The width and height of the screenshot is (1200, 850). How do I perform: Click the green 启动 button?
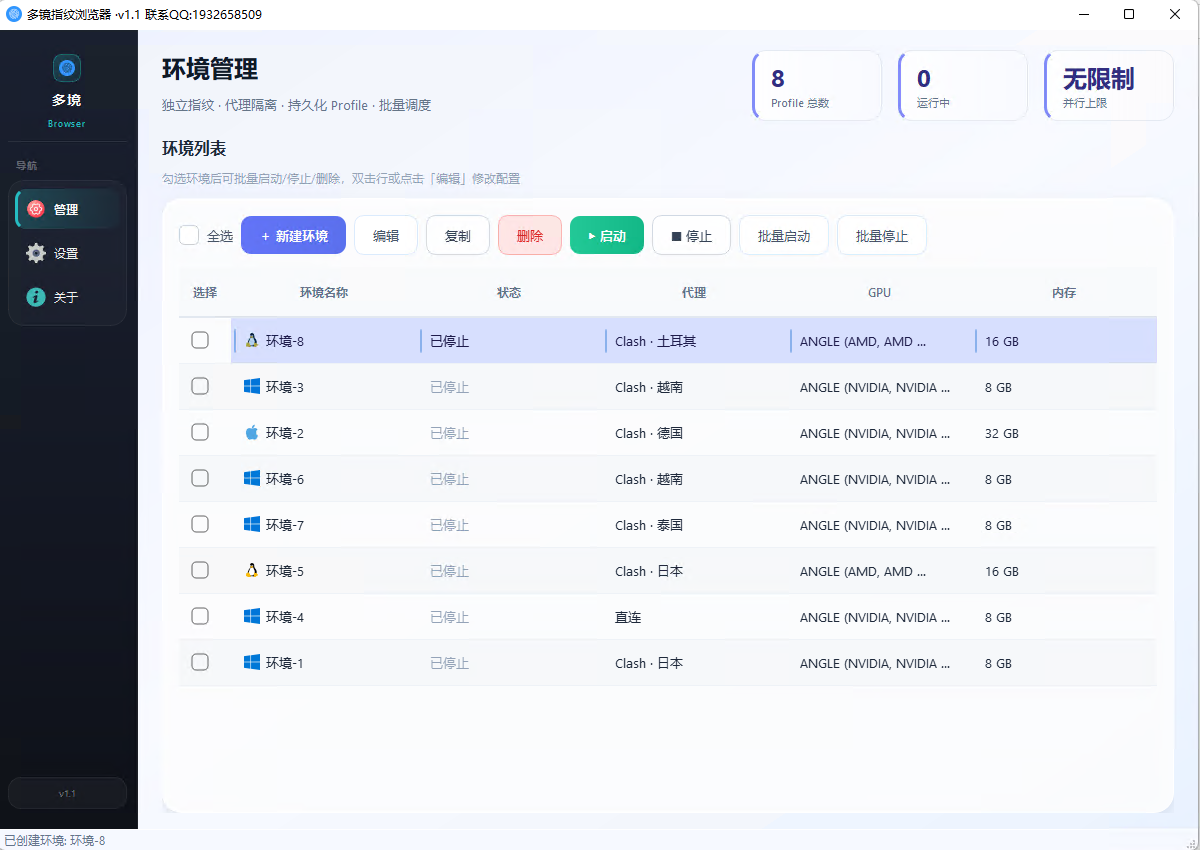[607, 235]
